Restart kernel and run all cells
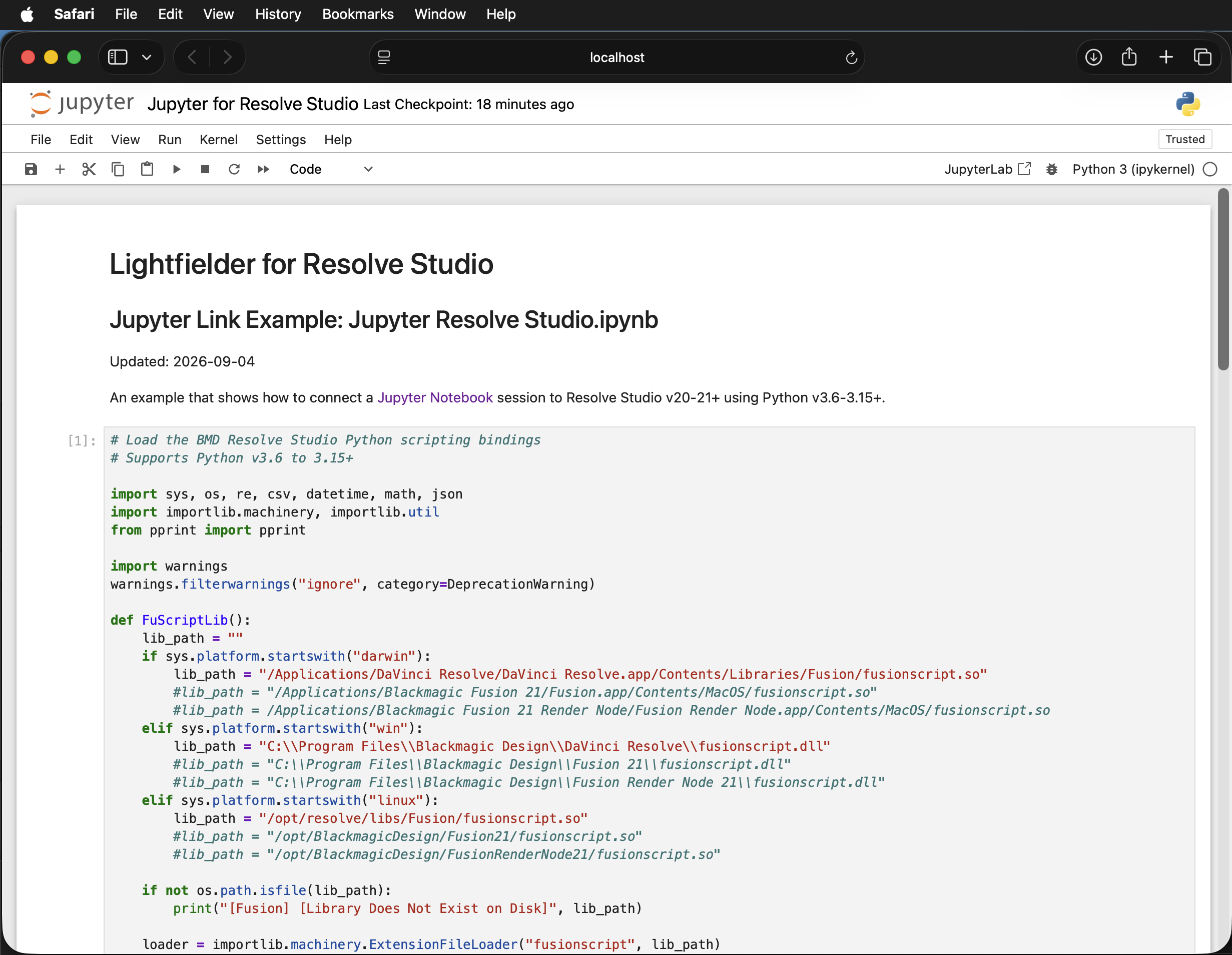Screen dimensions: 1232x955 [263, 169]
